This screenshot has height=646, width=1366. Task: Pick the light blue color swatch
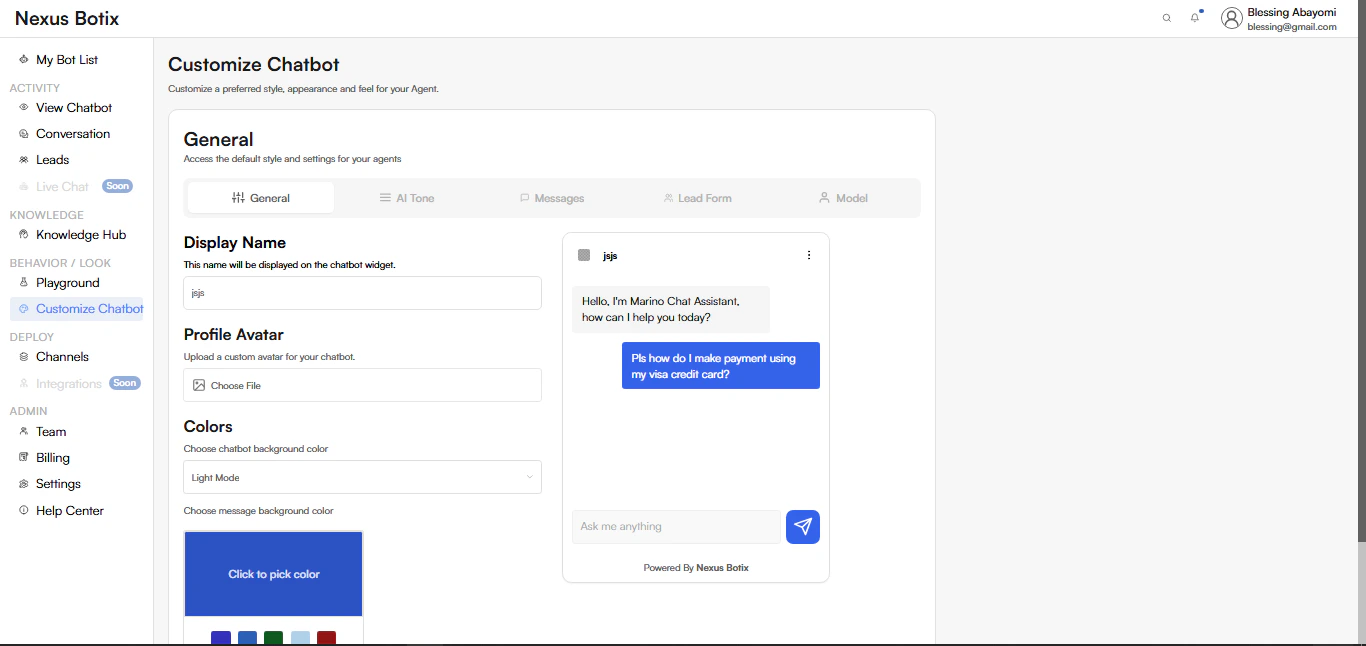[x=300, y=638]
